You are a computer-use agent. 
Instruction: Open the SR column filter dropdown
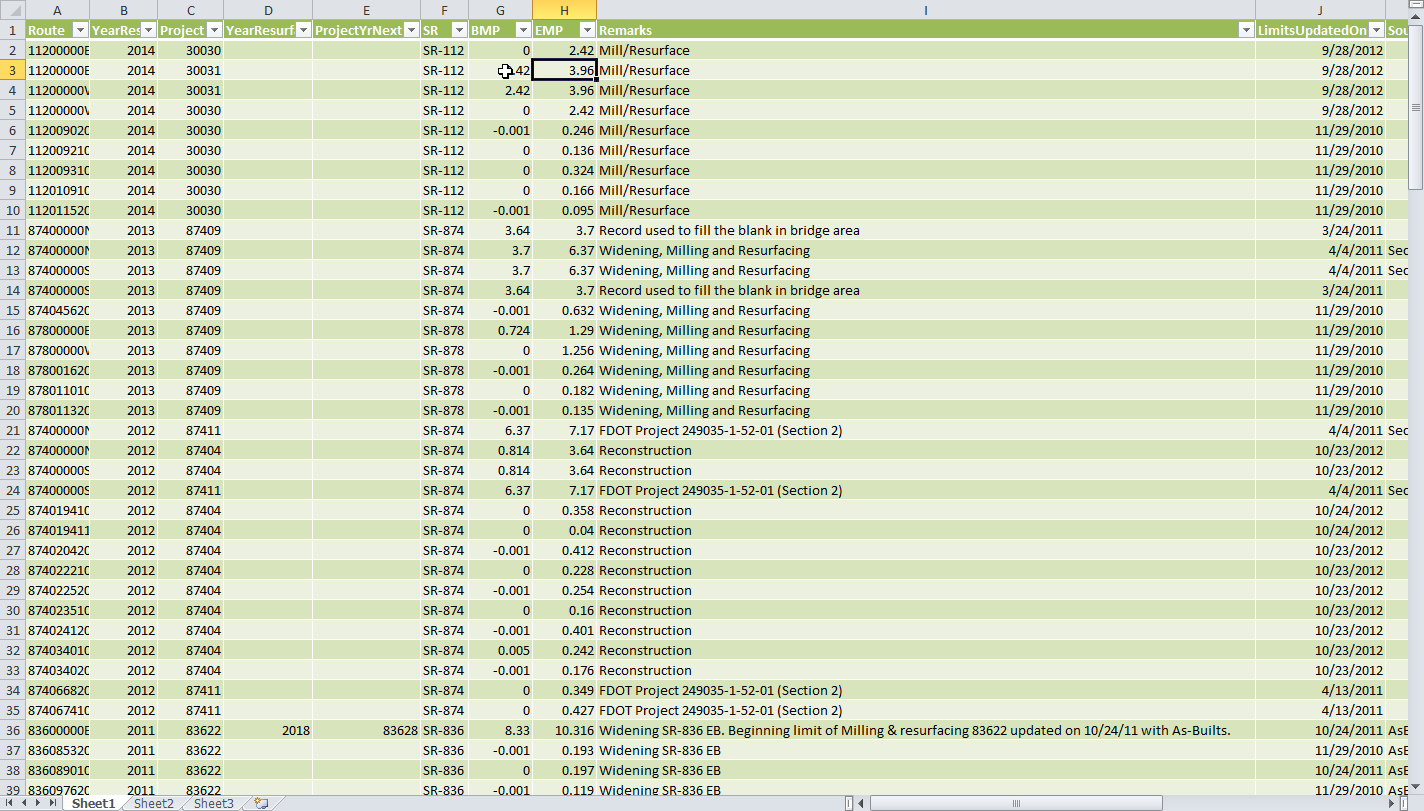(x=459, y=30)
